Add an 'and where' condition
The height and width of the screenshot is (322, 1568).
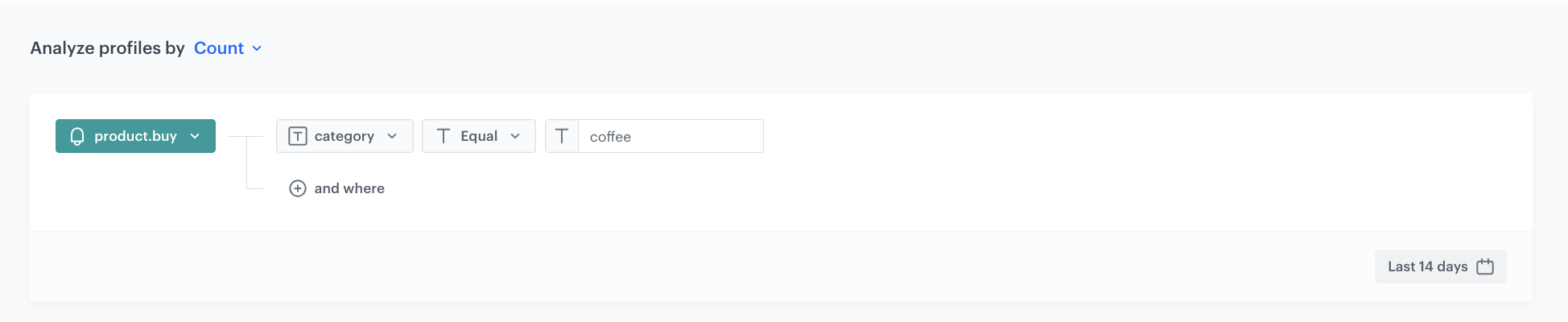349,188
